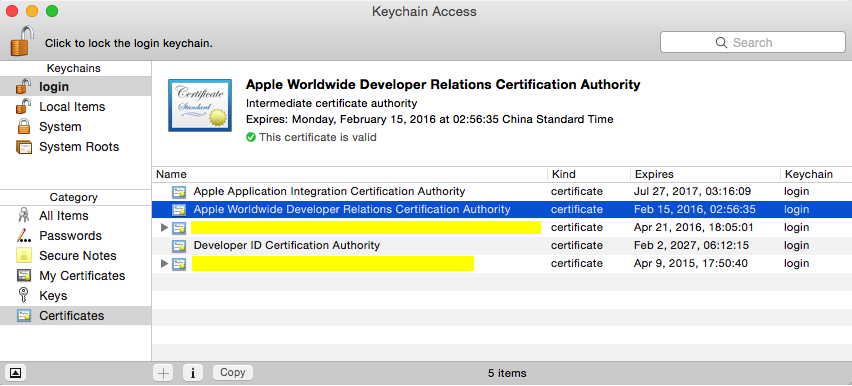Expand the certificate expiring Apr 21, 2016
Image resolution: width=852 pixels, height=386 pixels.
click(x=165, y=227)
